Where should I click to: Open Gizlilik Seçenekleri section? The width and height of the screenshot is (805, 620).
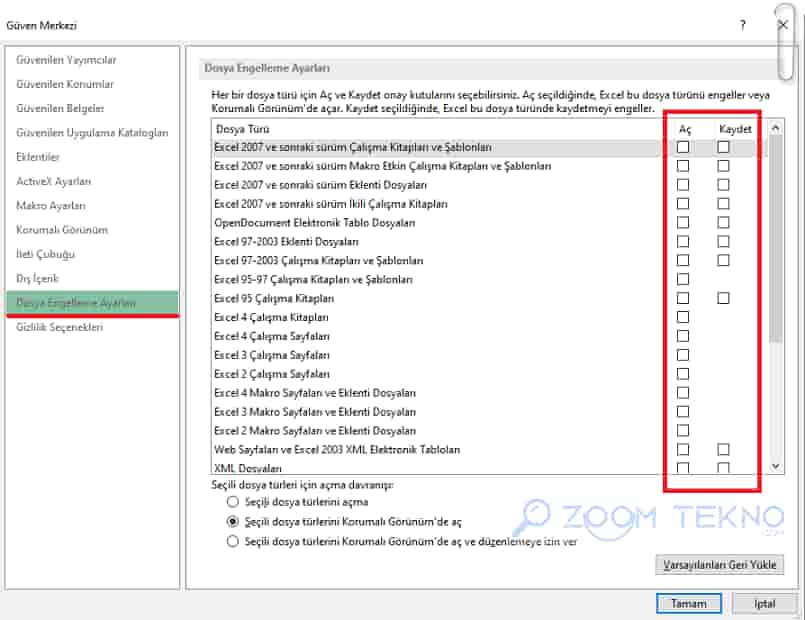(x=60, y=327)
